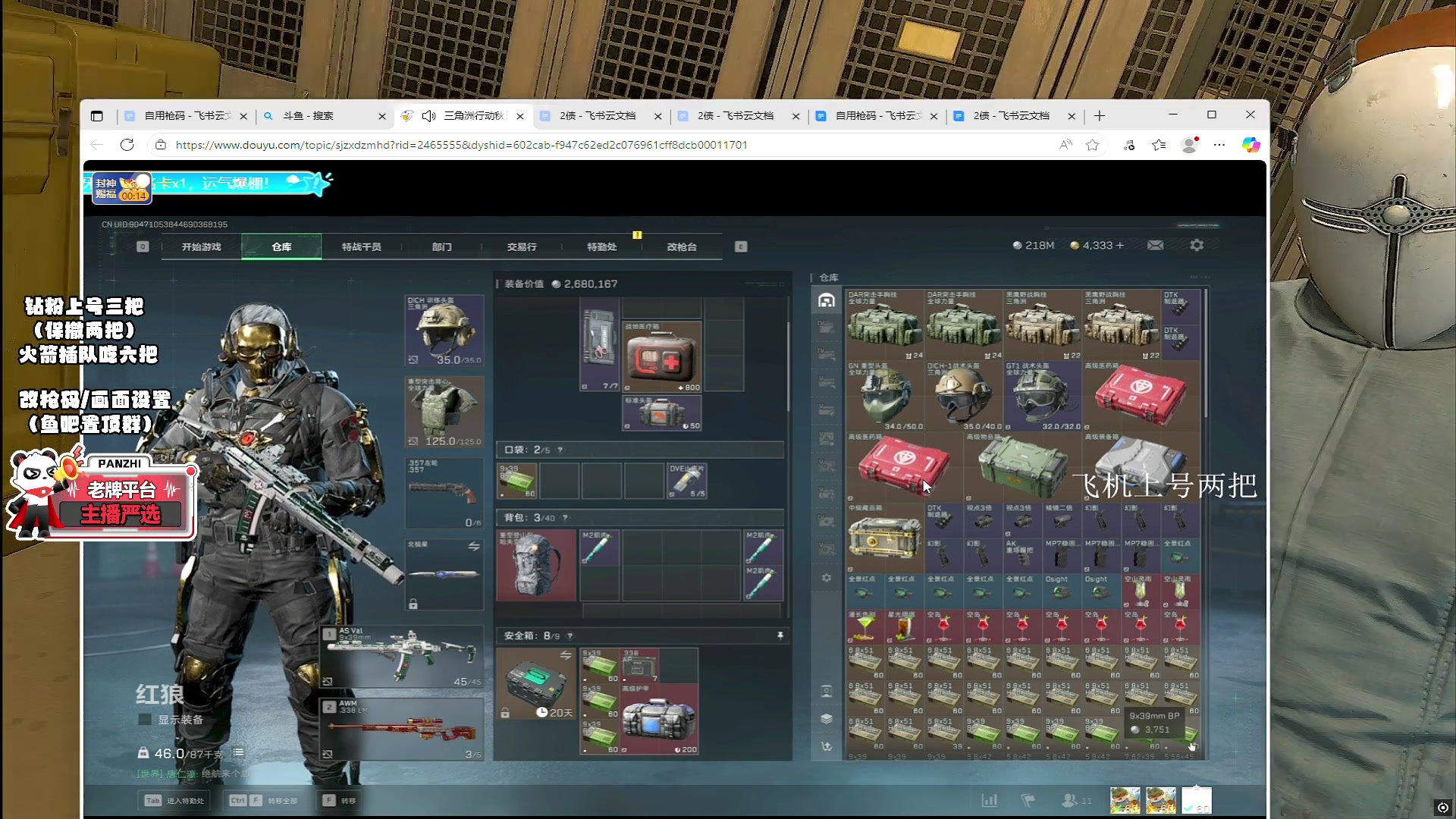
Task: Select the .357 revolver slot
Action: (444, 493)
